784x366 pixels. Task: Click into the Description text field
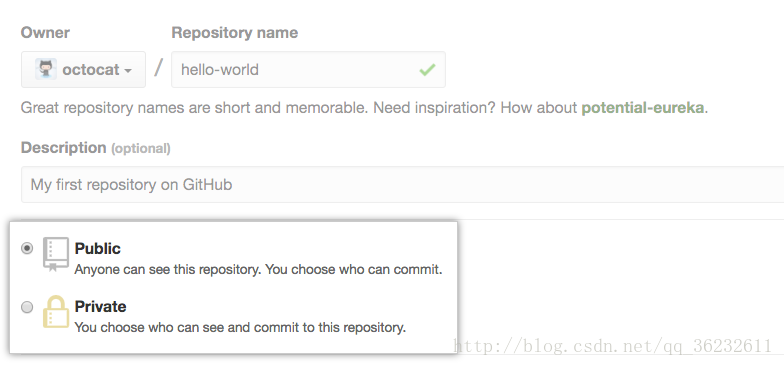pyautogui.click(x=402, y=184)
